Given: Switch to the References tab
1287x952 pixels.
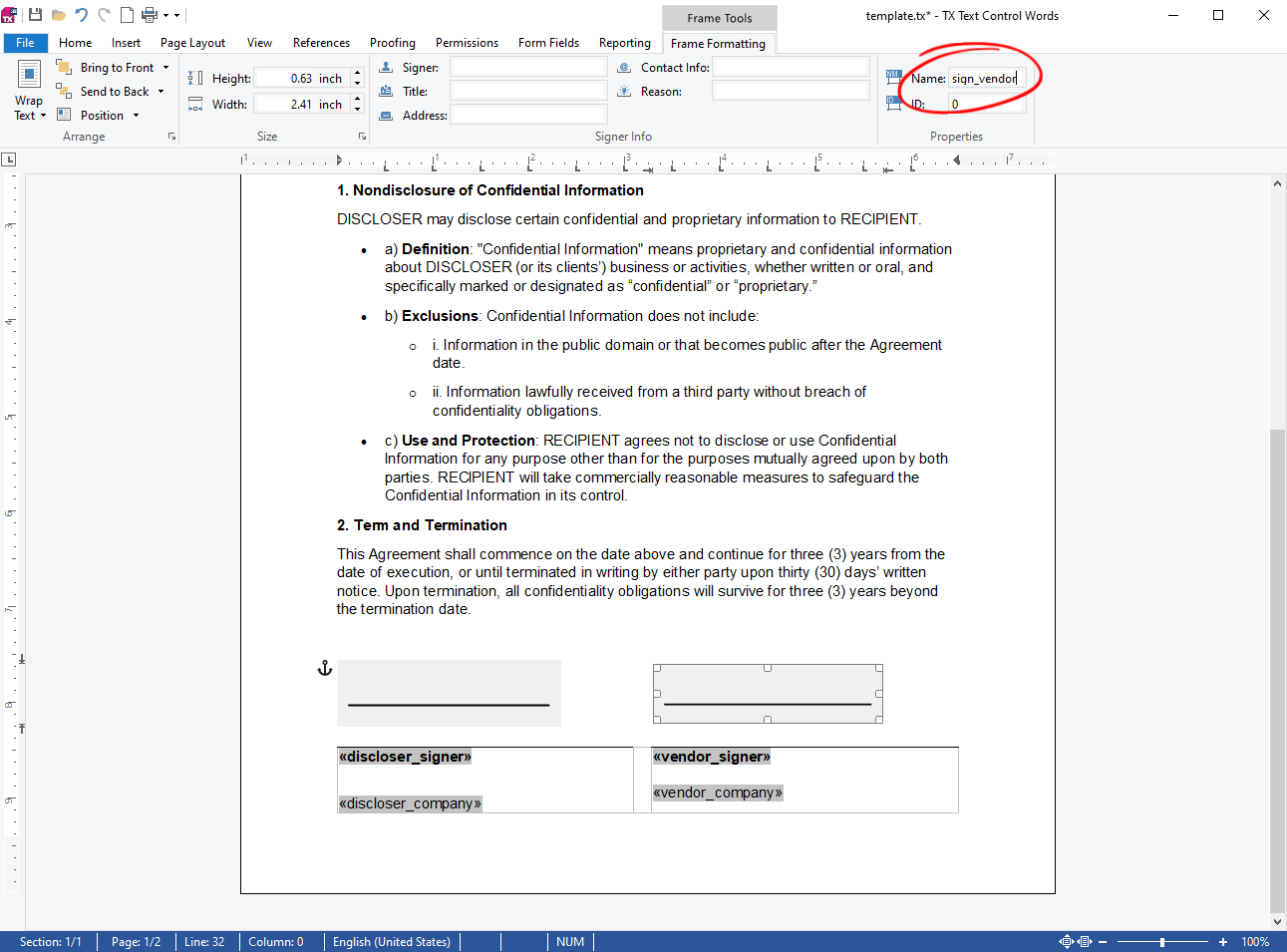Looking at the screenshot, I should (321, 43).
